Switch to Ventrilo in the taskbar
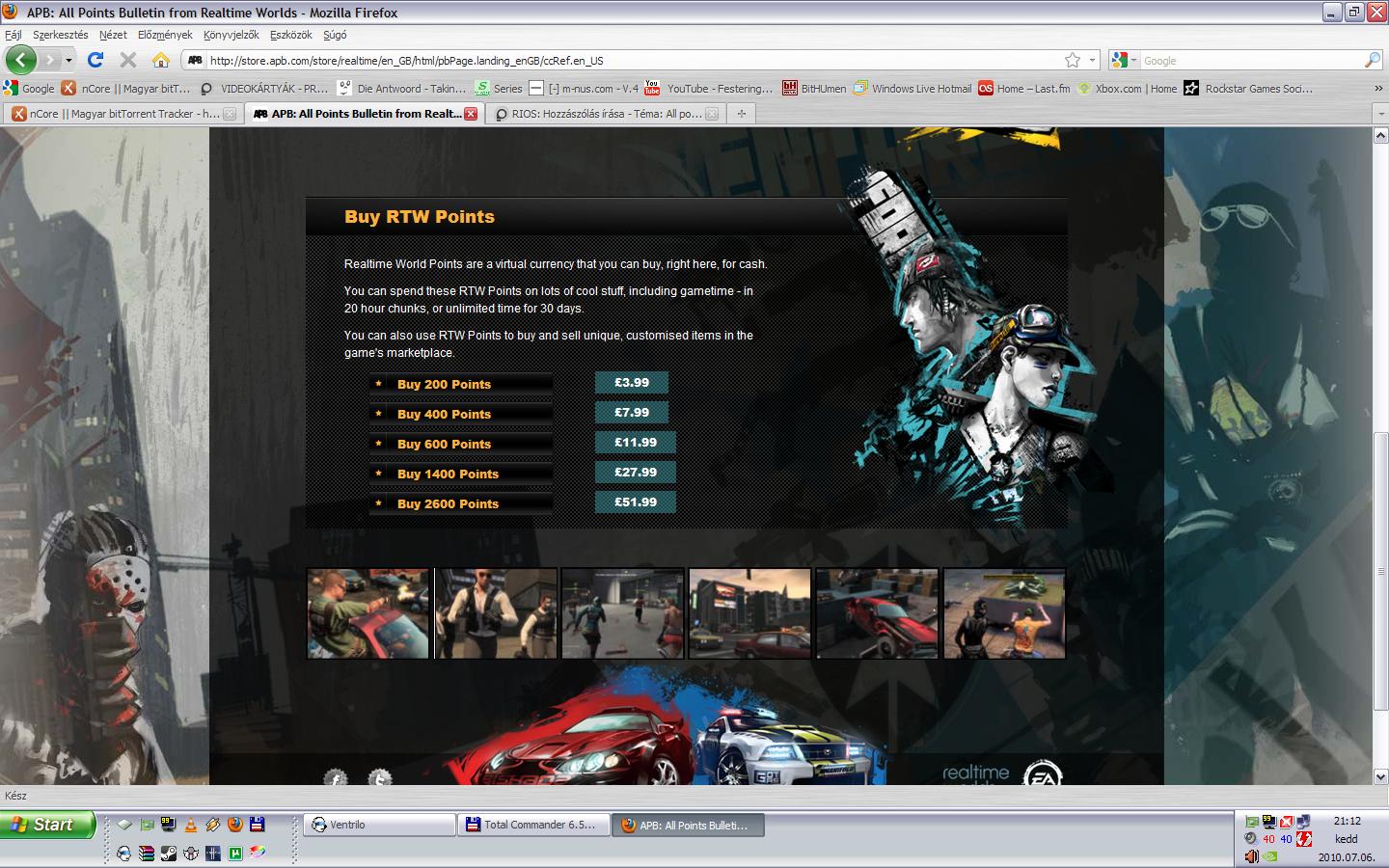The height and width of the screenshot is (868, 1389). coord(380,825)
